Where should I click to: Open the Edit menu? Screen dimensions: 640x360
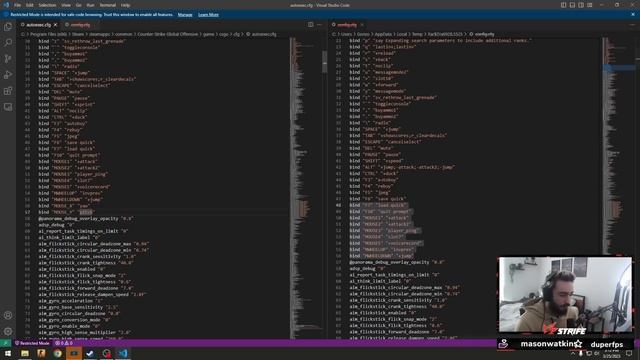[29, 5]
